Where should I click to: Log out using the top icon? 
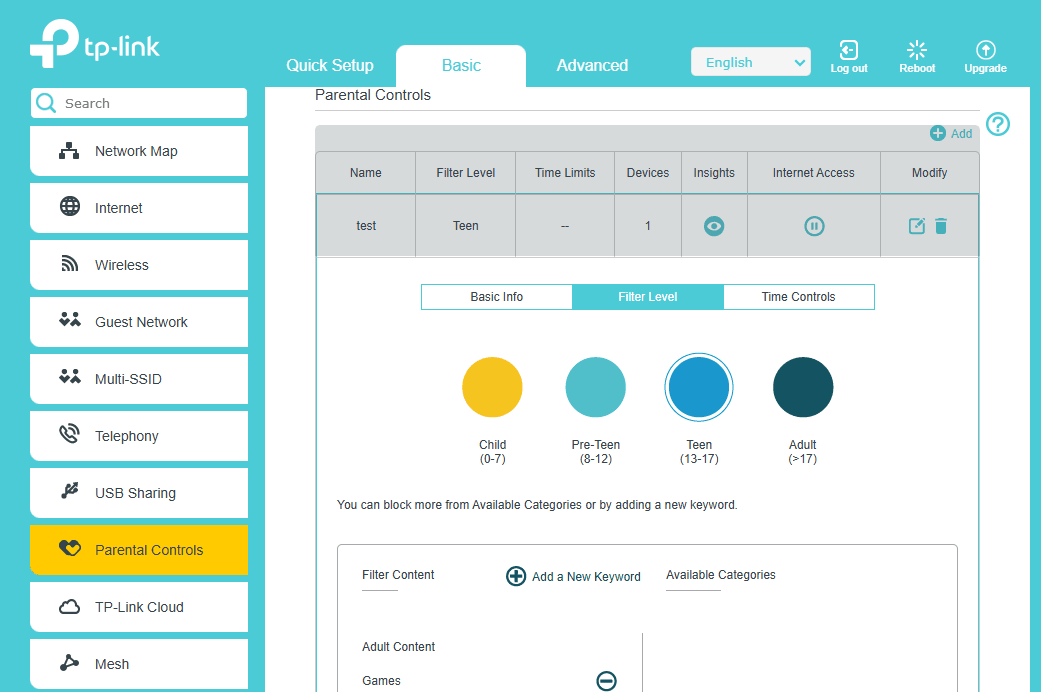(x=848, y=50)
